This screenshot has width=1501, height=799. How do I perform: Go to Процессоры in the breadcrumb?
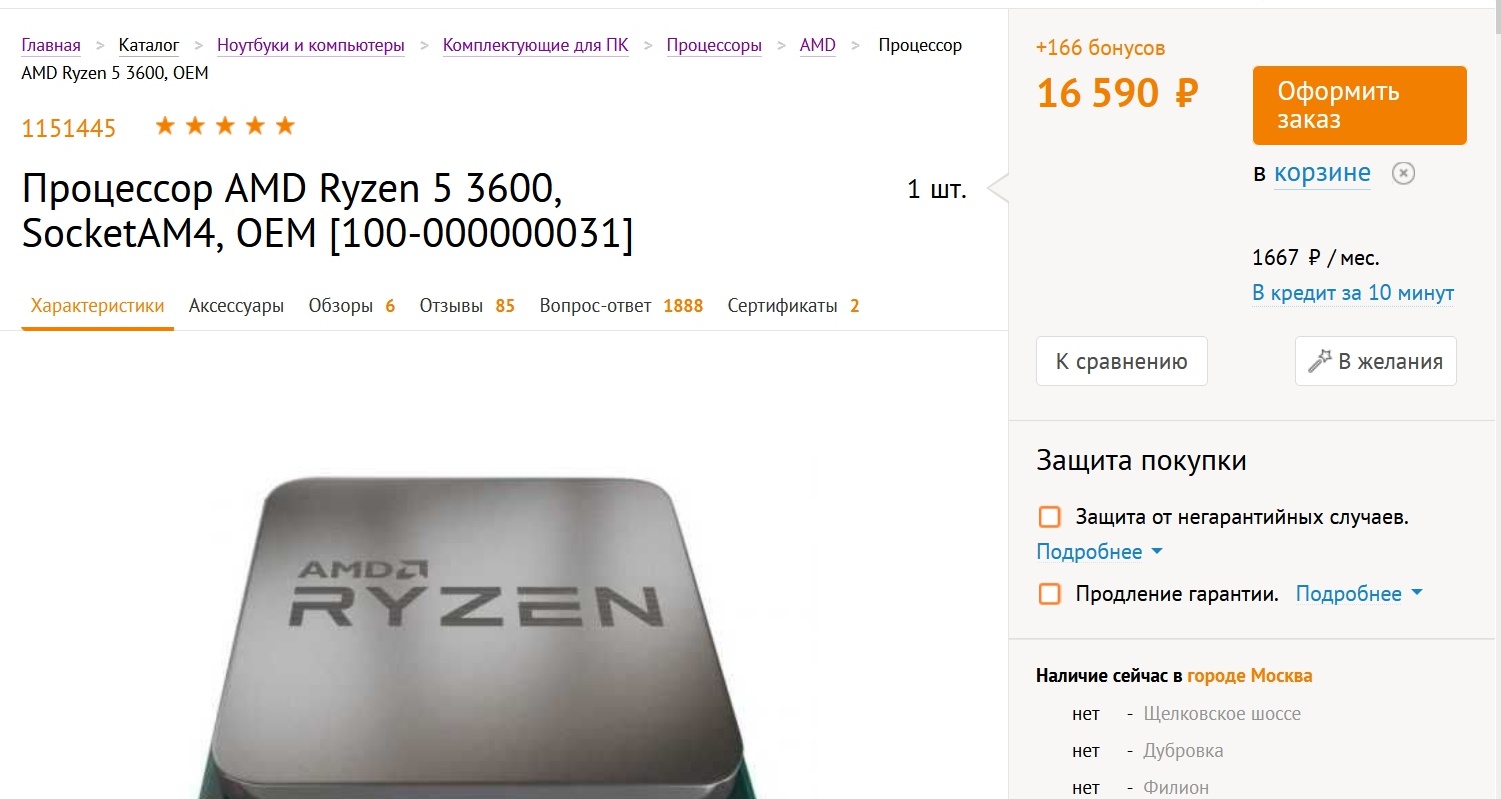[714, 45]
